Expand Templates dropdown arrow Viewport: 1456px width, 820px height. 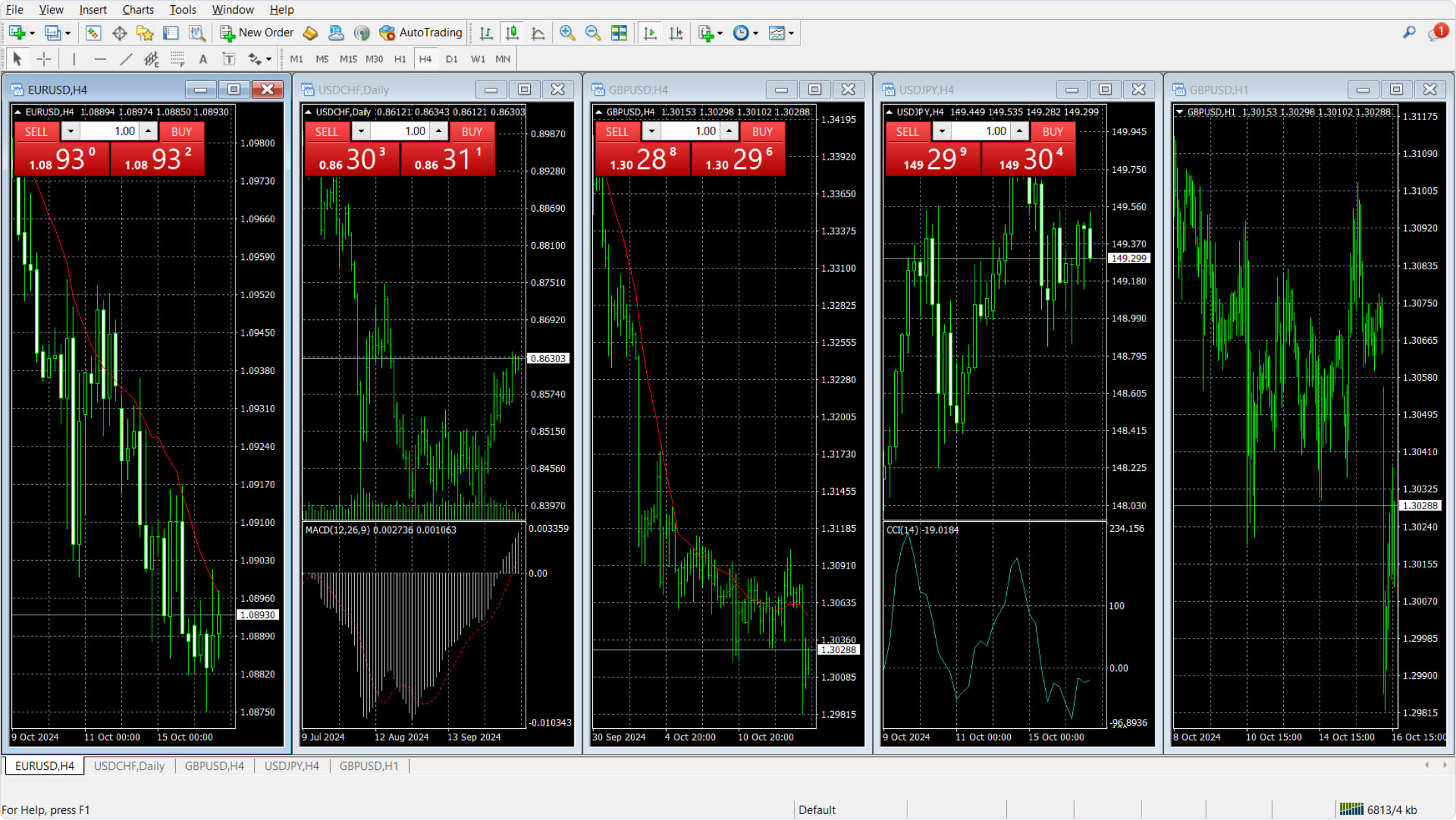[x=791, y=33]
